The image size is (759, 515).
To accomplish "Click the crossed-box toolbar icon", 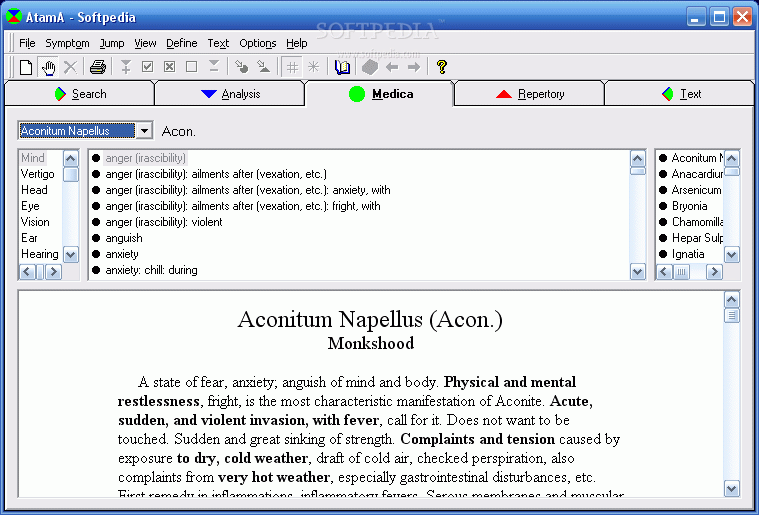I will point(169,66).
